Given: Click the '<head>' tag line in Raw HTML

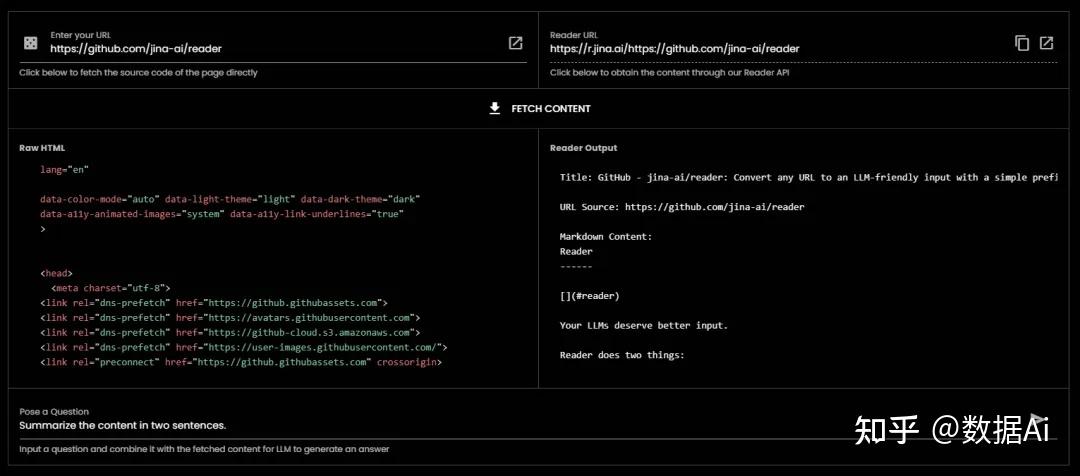Looking at the screenshot, I should (56, 273).
